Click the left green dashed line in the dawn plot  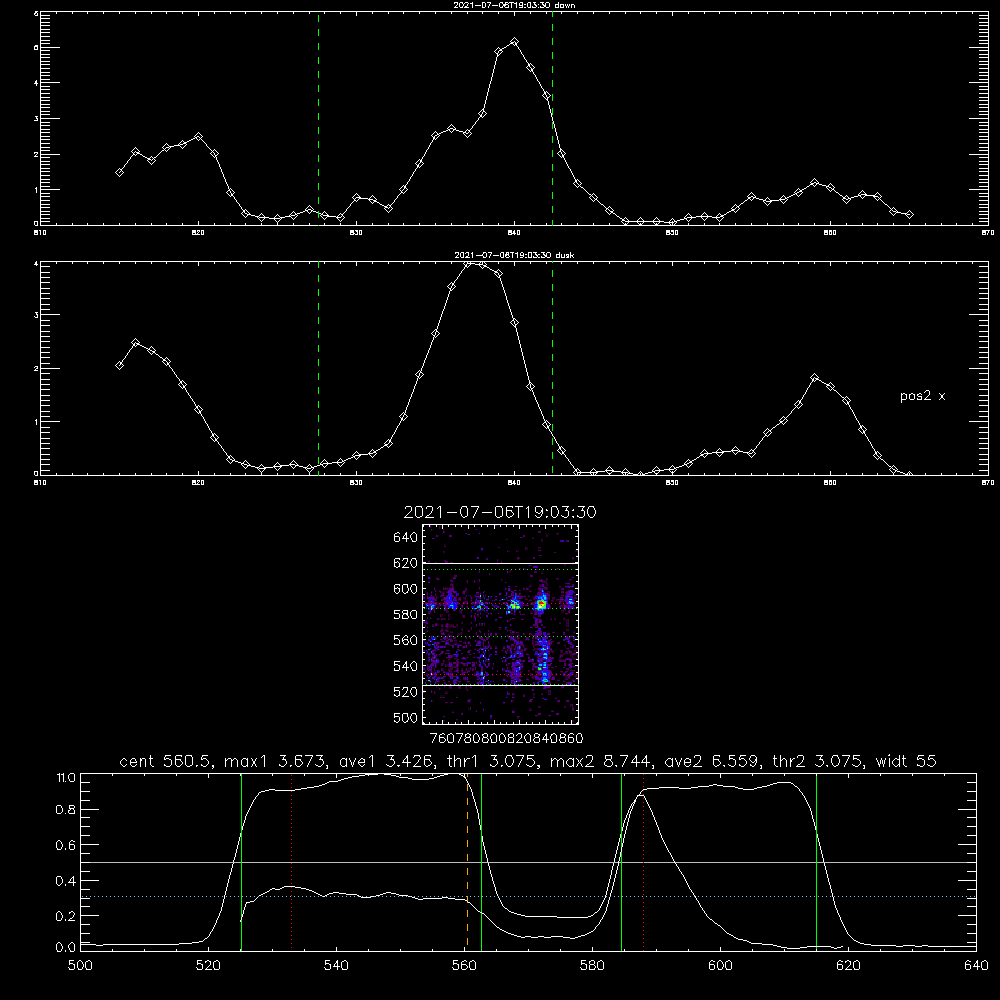318,118
